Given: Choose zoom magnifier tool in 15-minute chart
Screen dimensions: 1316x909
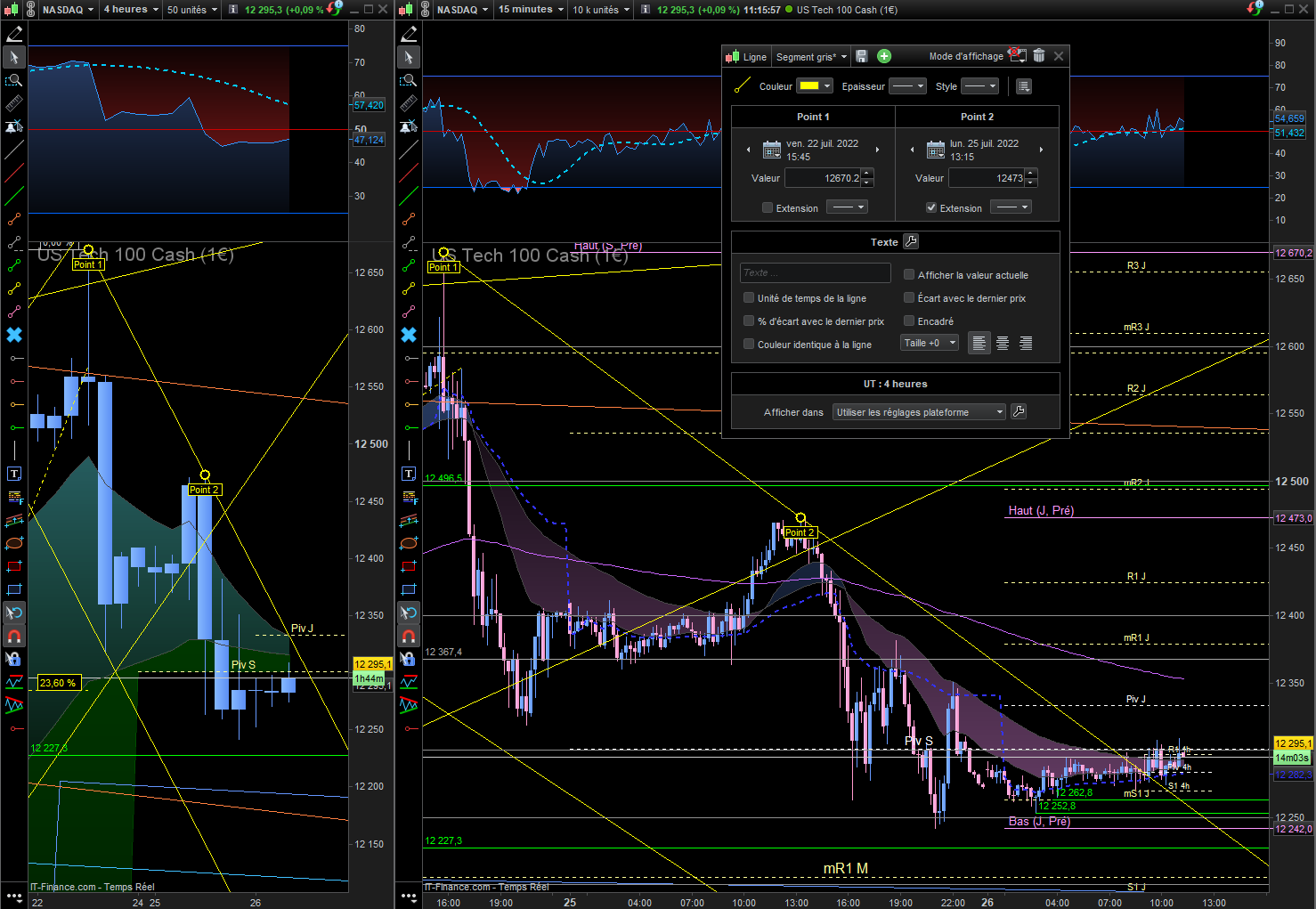Looking at the screenshot, I should (409, 80).
